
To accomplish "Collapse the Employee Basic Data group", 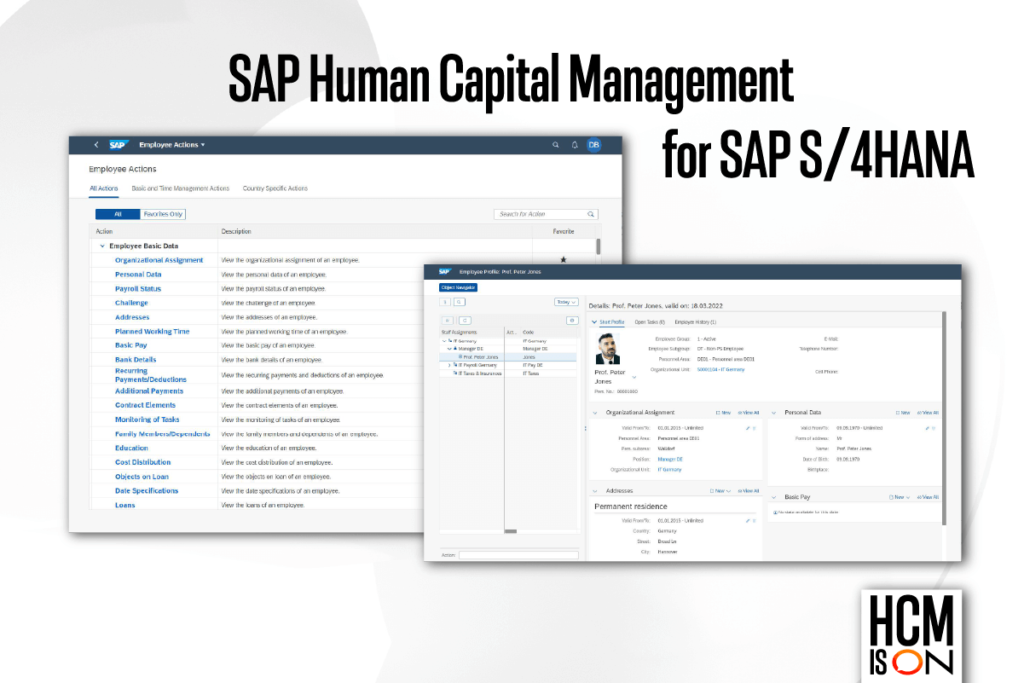I will [103, 246].
